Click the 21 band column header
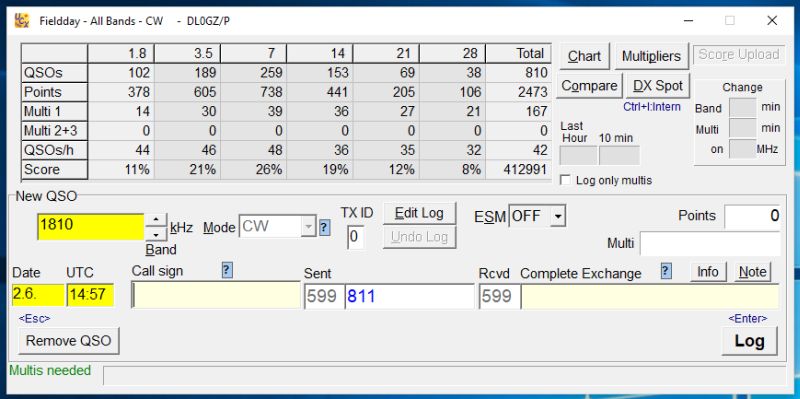 tap(386, 54)
